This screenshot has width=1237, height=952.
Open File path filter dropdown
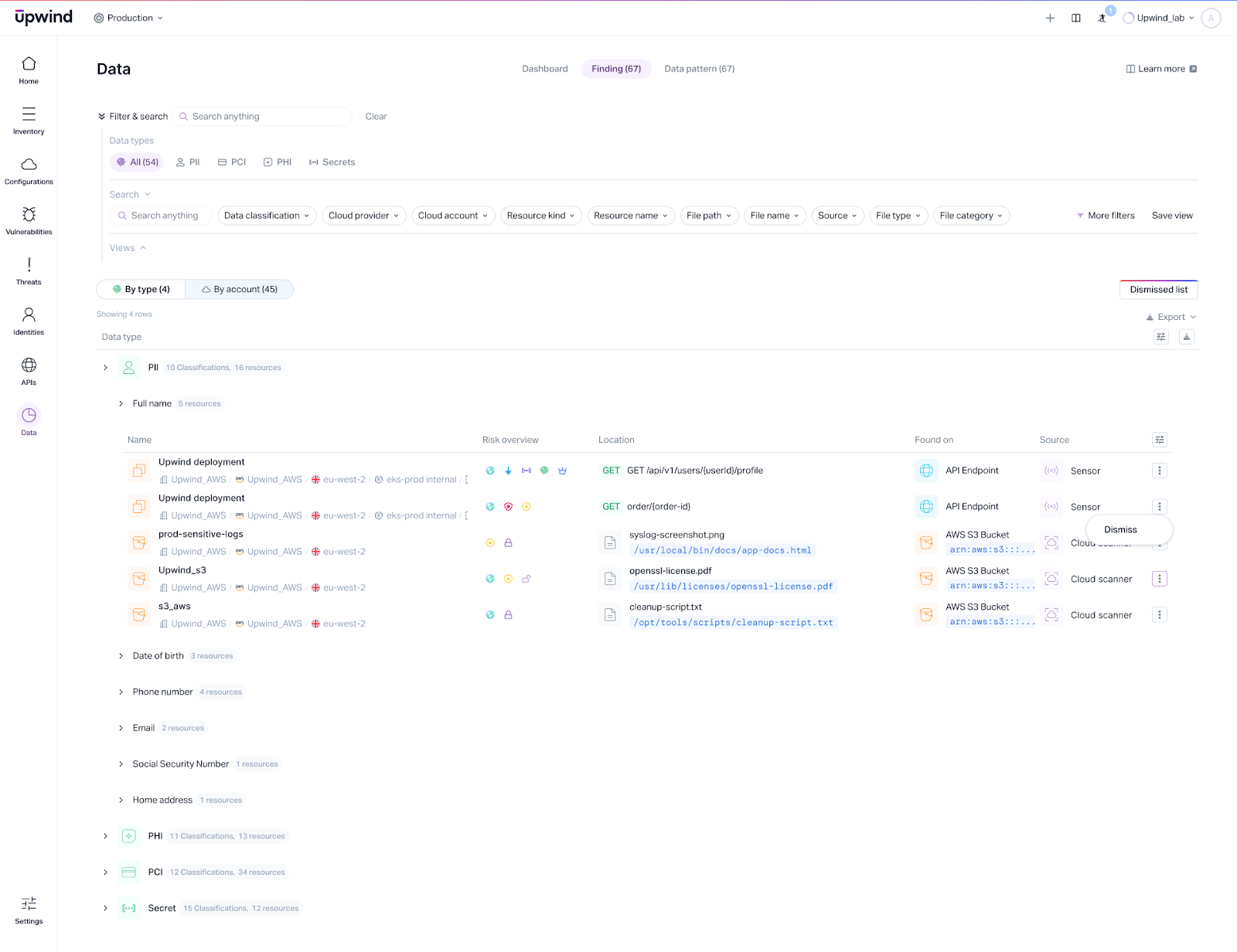[x=709, y=216]
